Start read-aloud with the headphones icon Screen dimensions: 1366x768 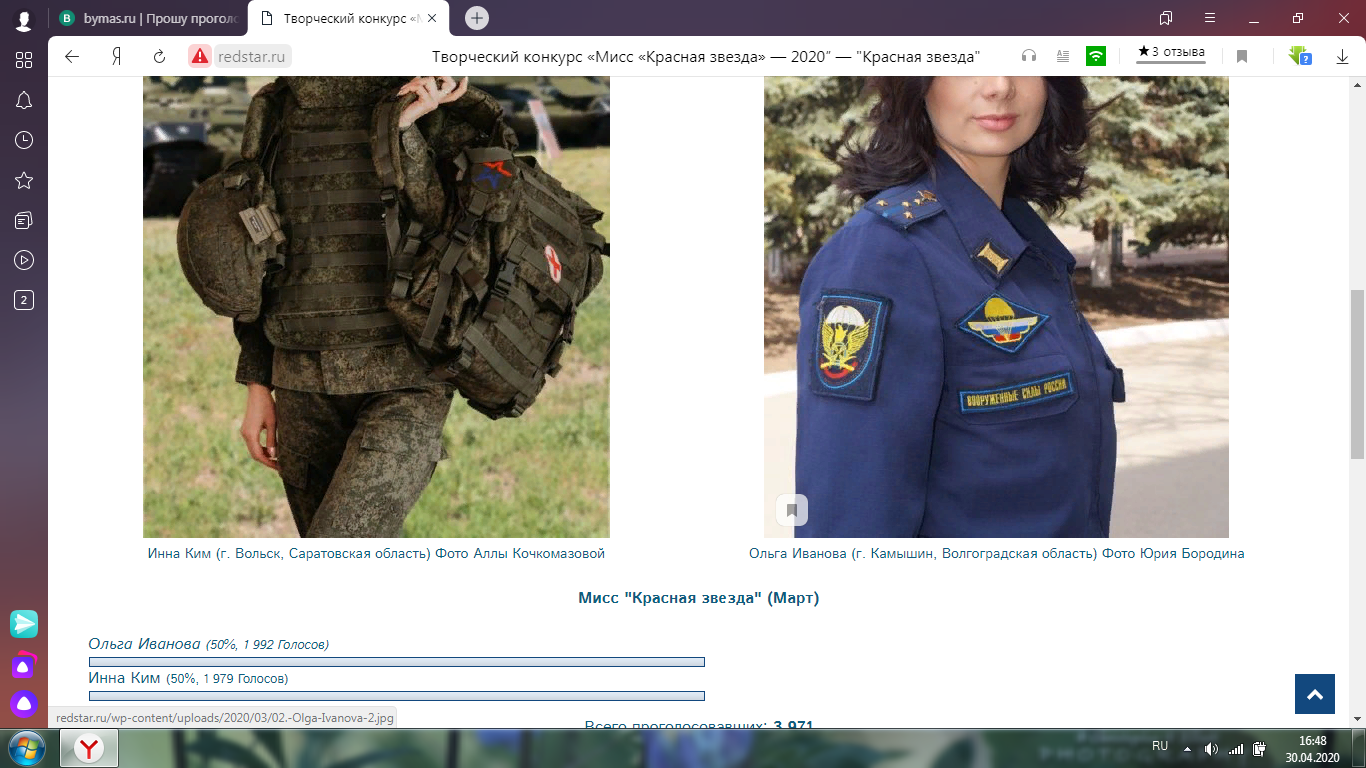1029,57
